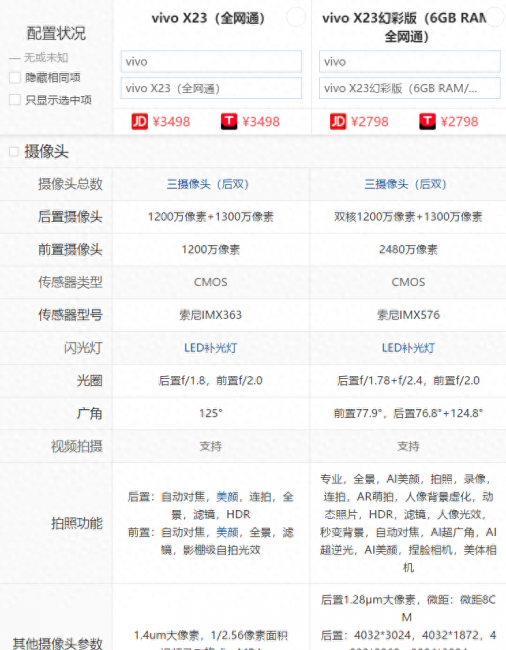
Task: Click the 美颜 link in the 前置 line
Action: (x=228, y=532)
